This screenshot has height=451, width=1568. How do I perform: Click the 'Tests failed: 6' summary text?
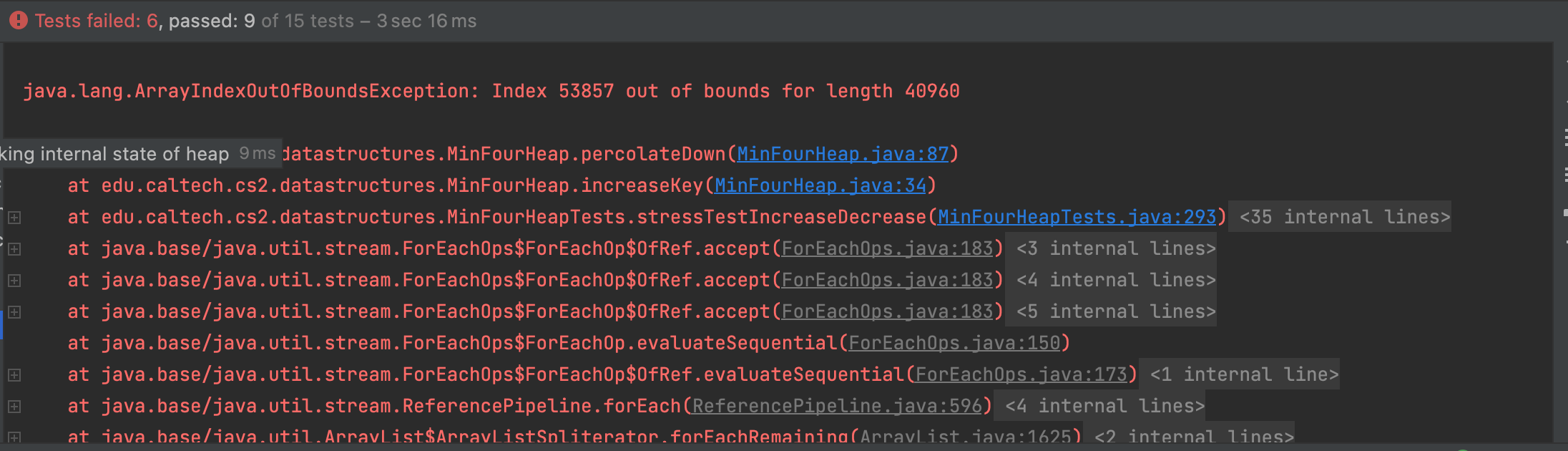tap(96, 21)
